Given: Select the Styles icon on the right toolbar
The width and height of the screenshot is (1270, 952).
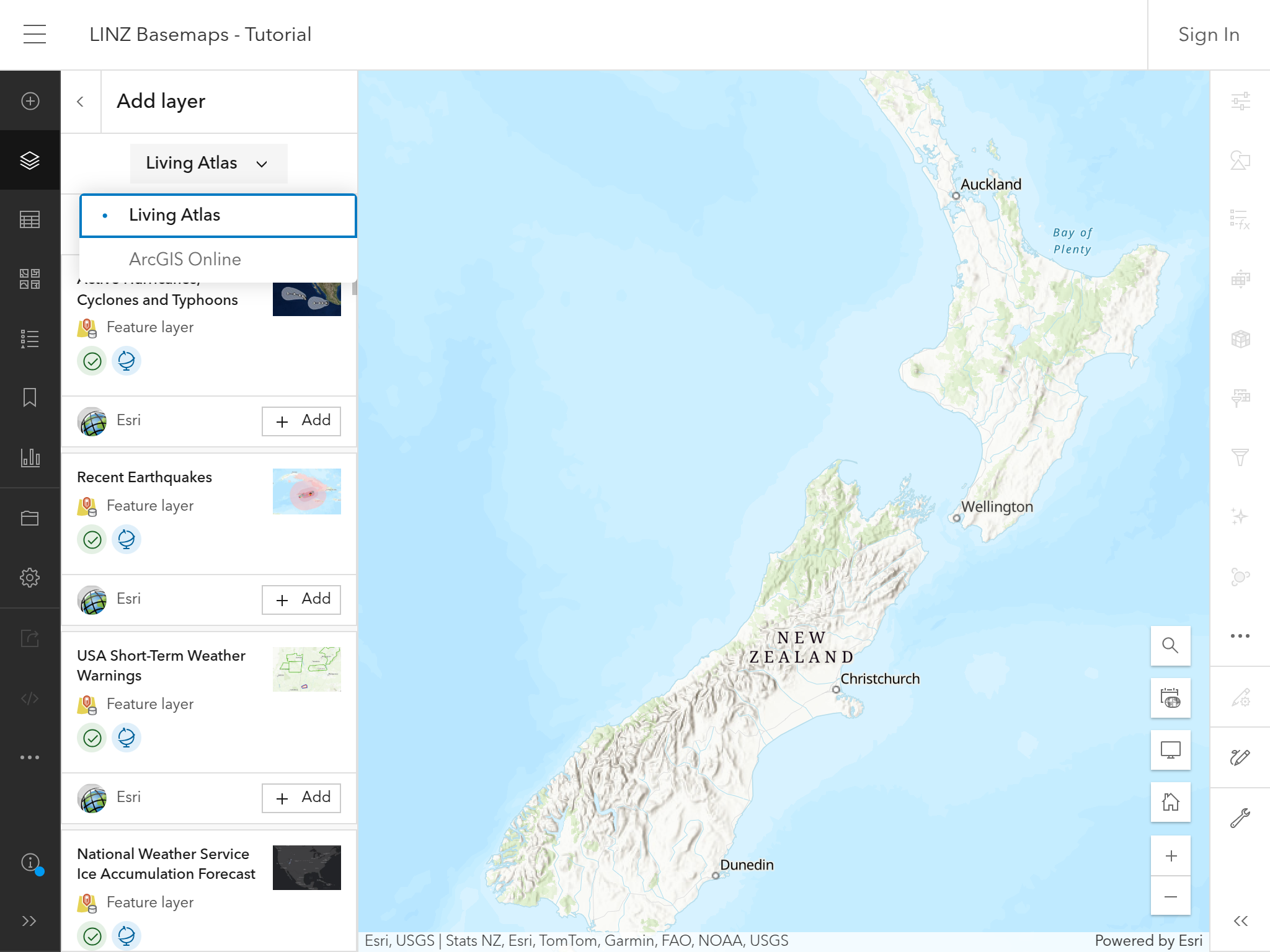Looking at the screenshot, I should tap(1239, 162).
